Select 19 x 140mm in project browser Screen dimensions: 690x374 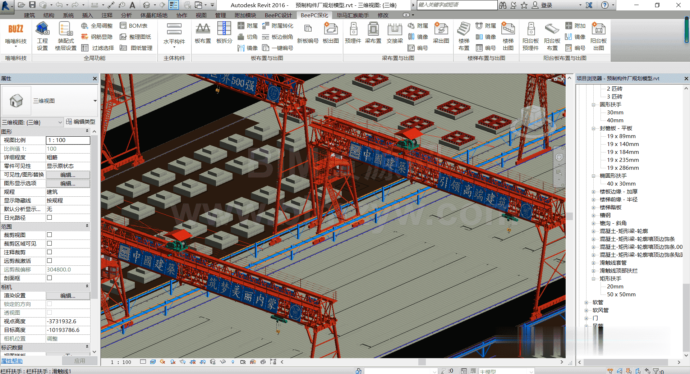tap(623, 144)
